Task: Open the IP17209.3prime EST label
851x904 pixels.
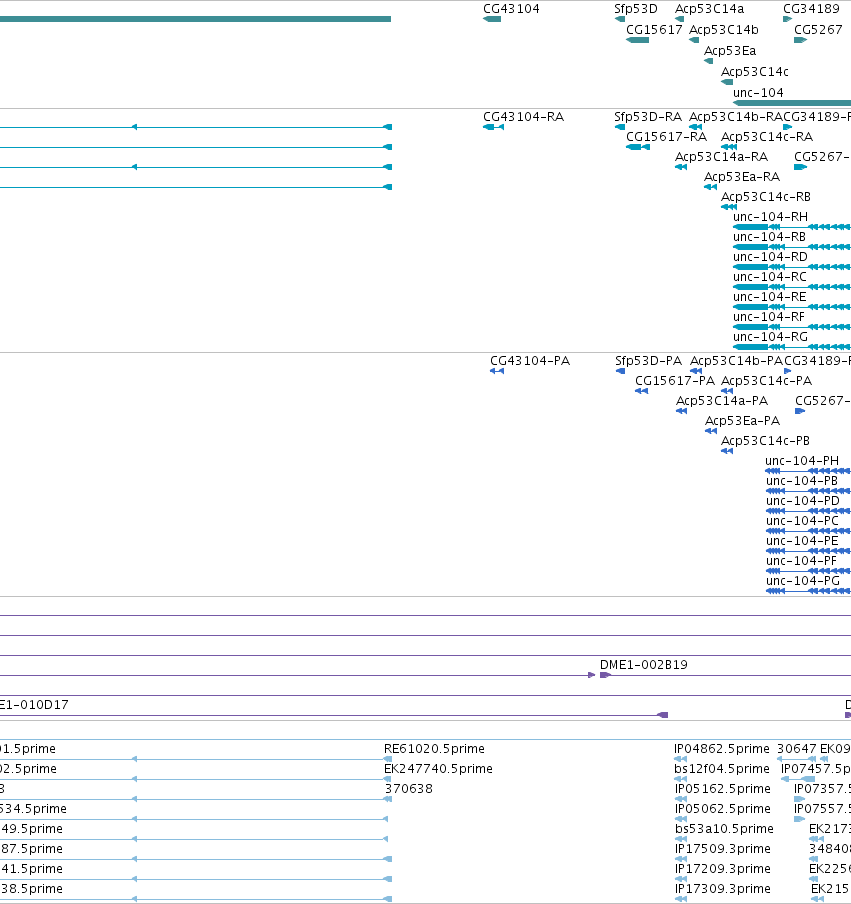Action: point(722,868)
